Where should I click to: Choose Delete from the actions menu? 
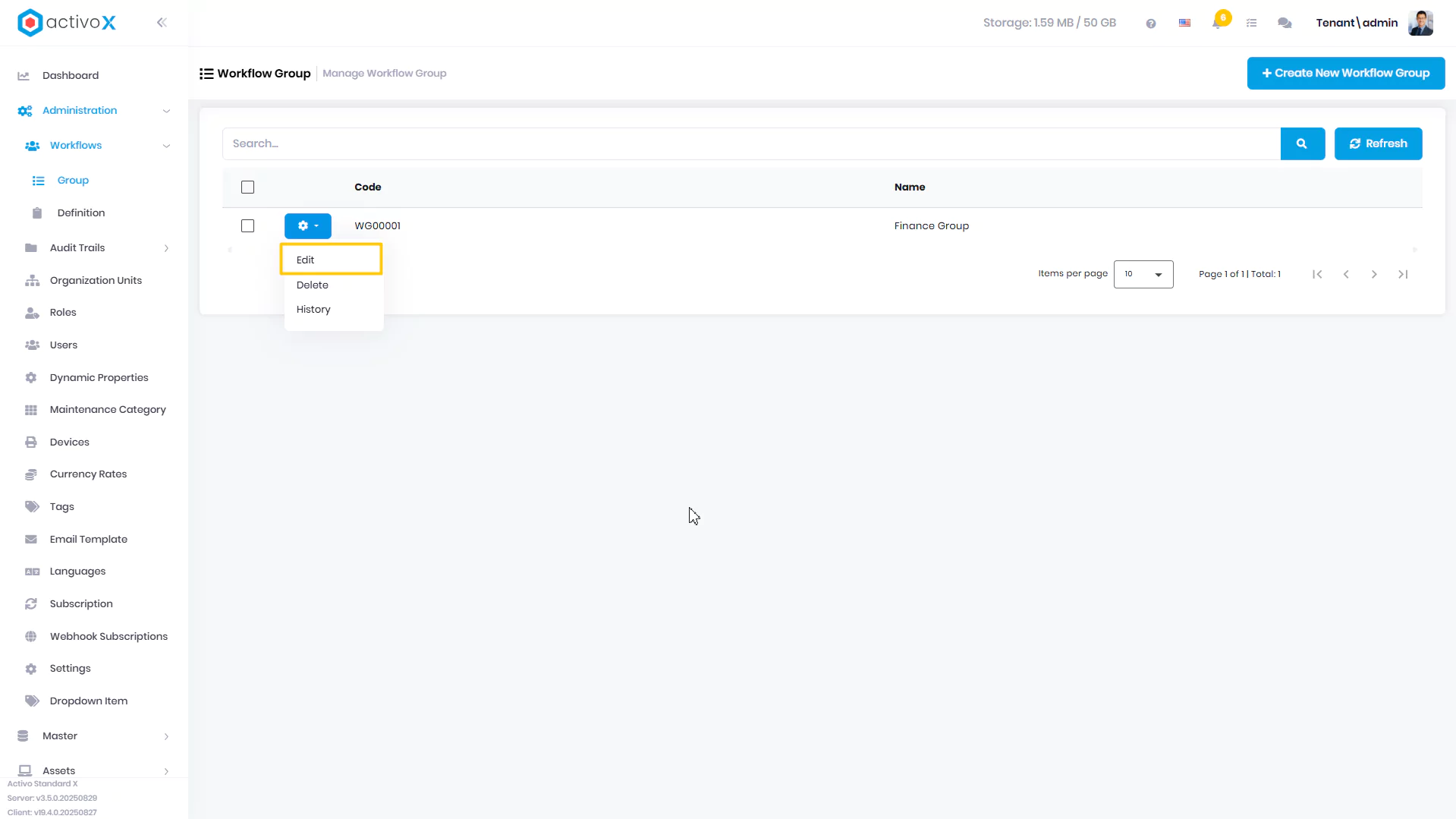tap(333, 285)
